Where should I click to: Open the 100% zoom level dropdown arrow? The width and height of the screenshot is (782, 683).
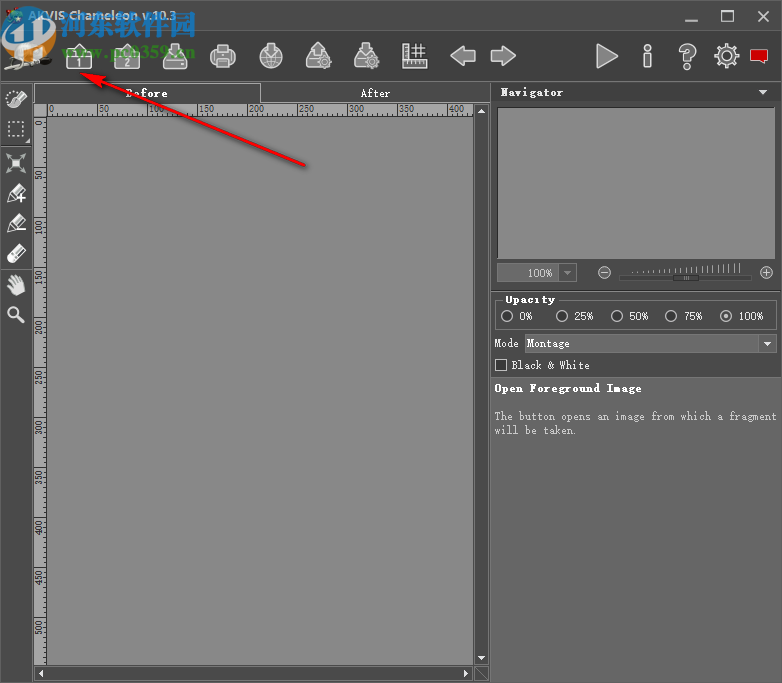tap(568, 273)
